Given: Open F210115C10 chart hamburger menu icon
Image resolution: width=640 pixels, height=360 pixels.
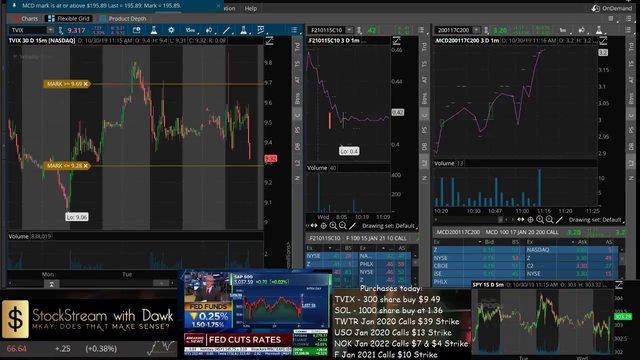Looking at the screenshot, I should click(421, 30).
